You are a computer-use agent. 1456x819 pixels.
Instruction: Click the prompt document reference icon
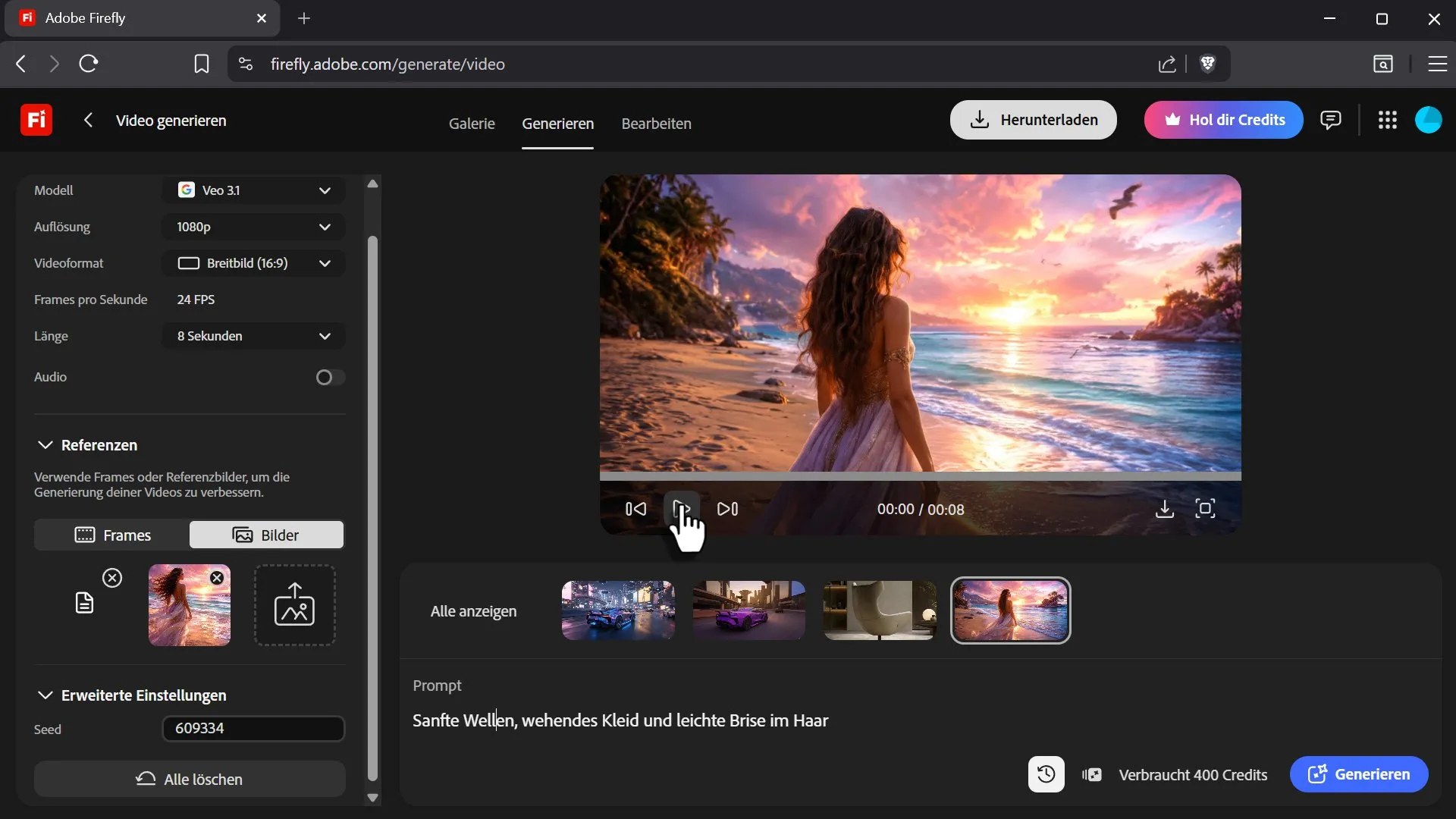point(84,604)
